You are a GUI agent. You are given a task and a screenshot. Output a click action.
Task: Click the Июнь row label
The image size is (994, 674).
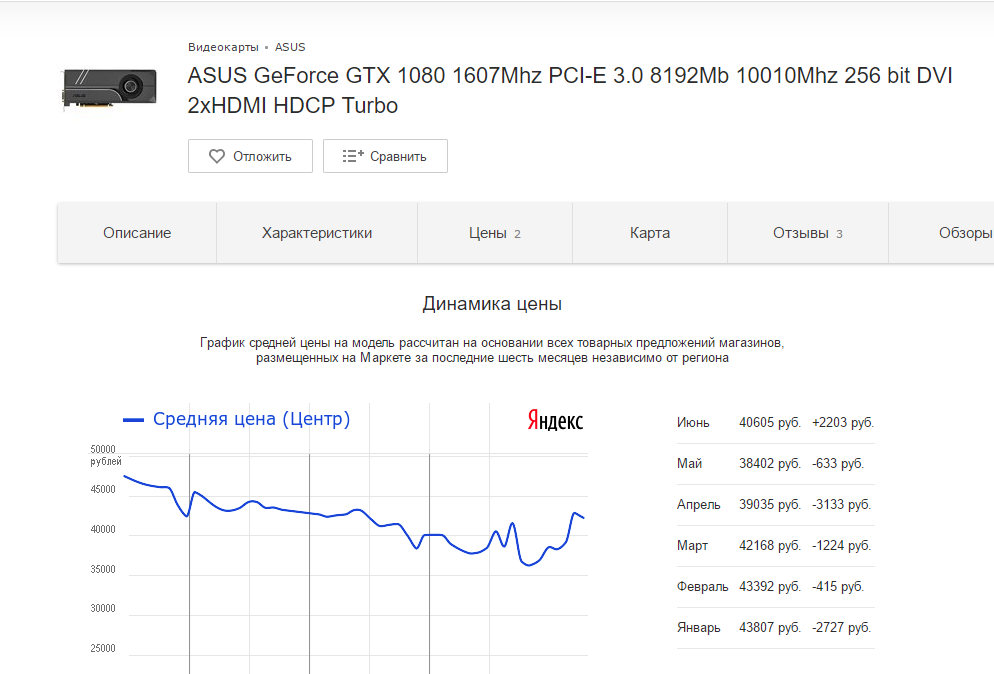click(693, 422)
